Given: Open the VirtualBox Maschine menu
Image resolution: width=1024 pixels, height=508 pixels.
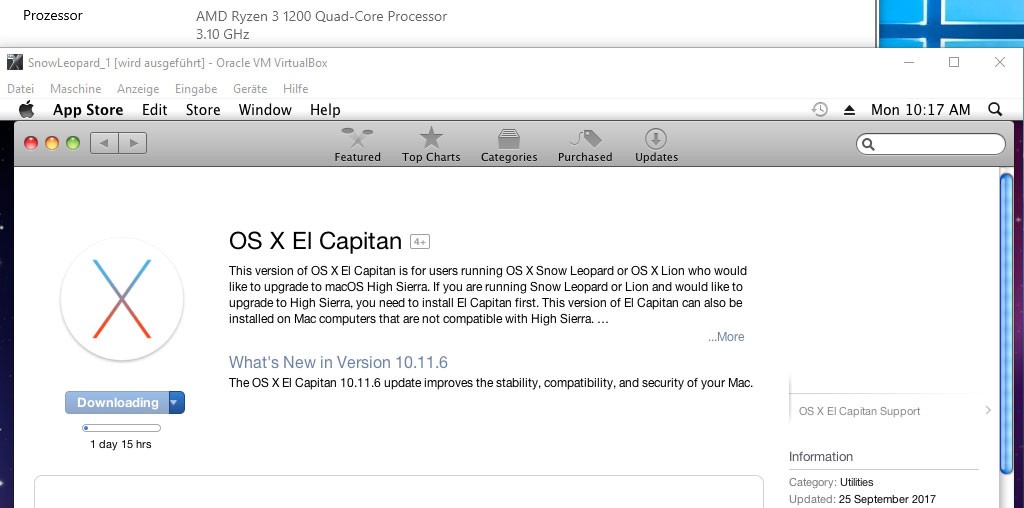Looking at the screenshot, I should [76, 89].
